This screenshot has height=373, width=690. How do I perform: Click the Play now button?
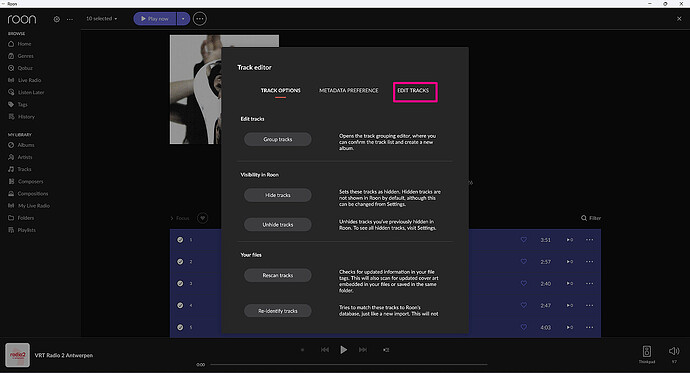[155, 19]
